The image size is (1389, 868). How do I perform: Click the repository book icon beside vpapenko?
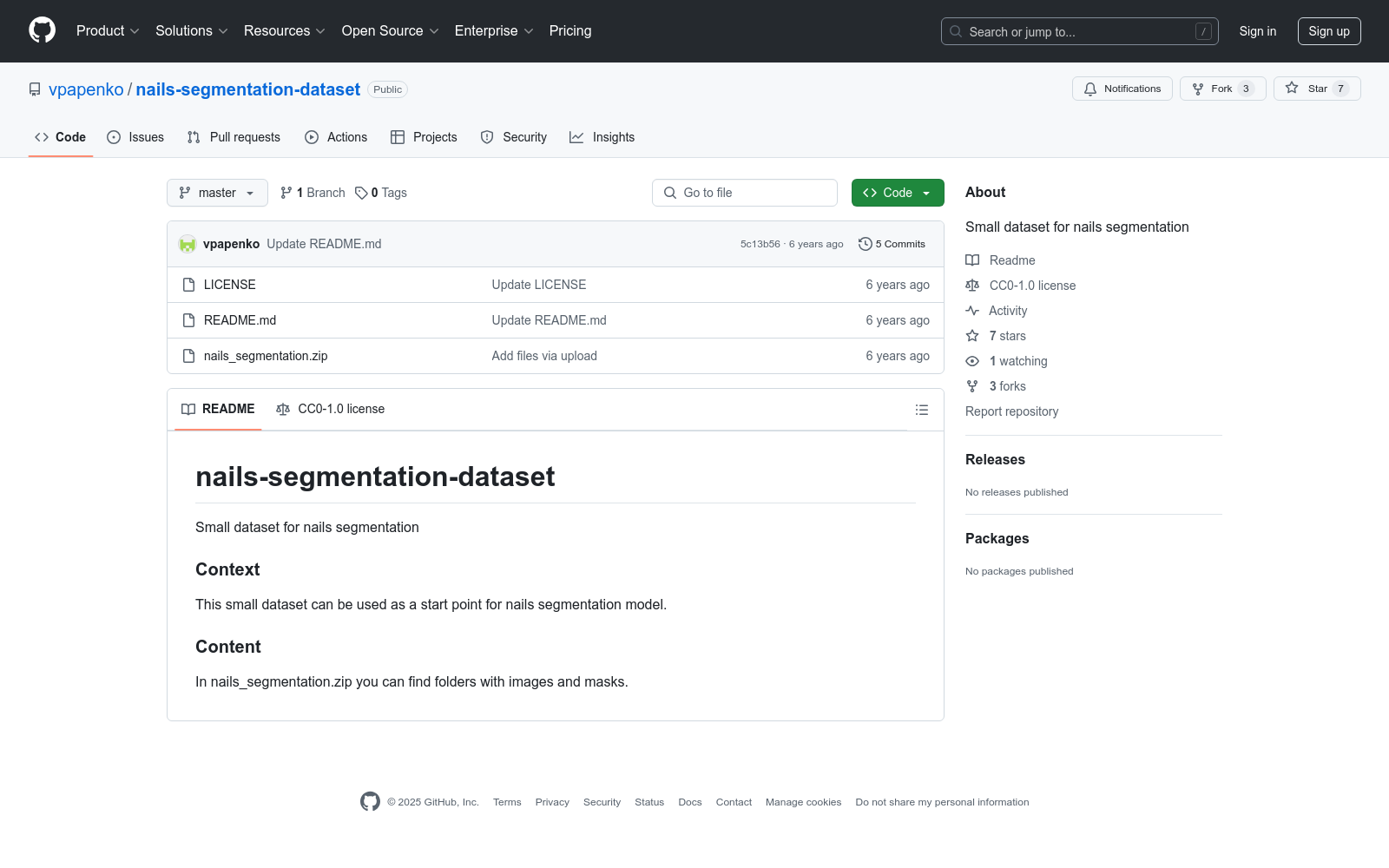35,89
